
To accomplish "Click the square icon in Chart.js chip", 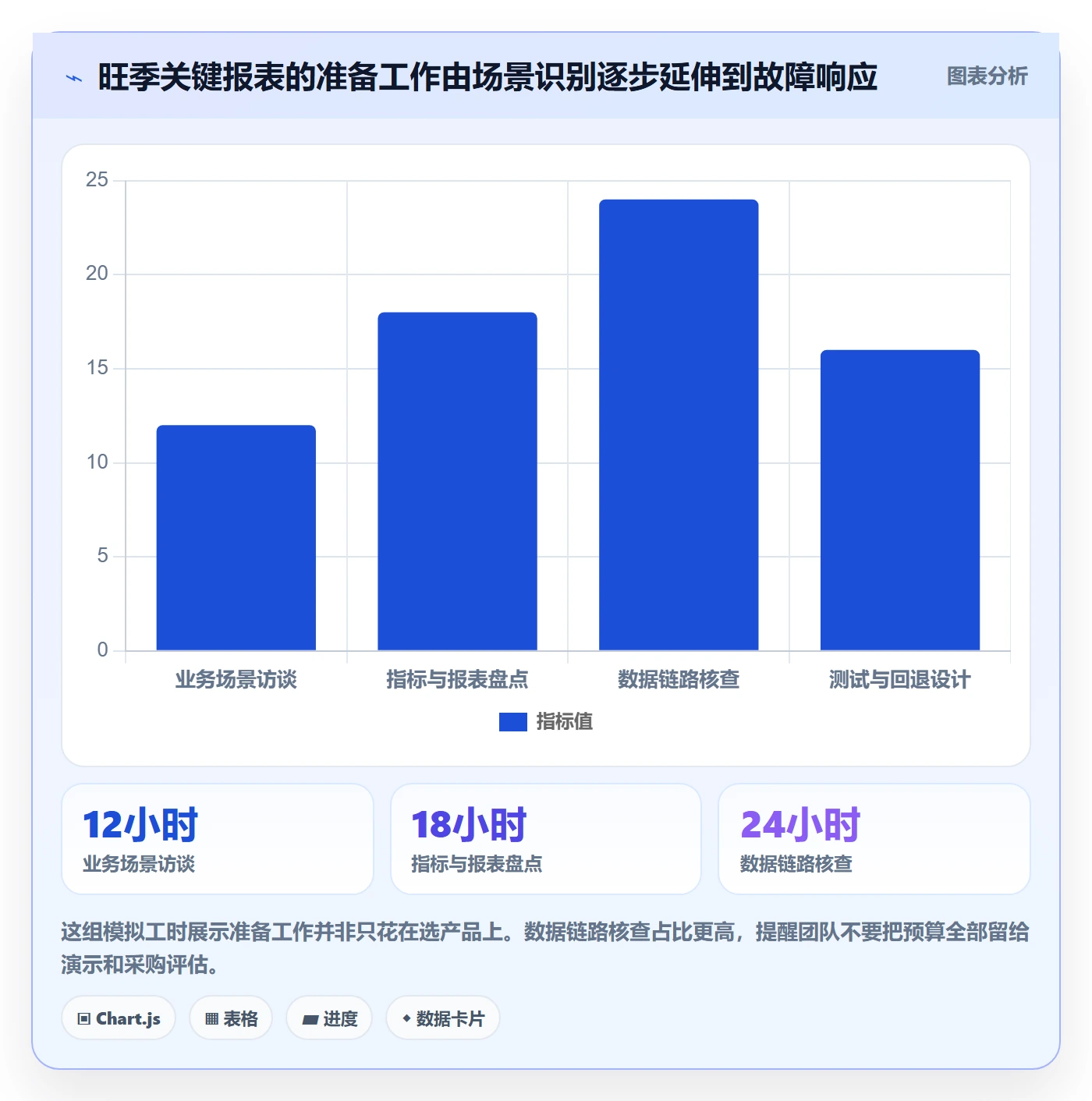I will tap(84, 1019).
